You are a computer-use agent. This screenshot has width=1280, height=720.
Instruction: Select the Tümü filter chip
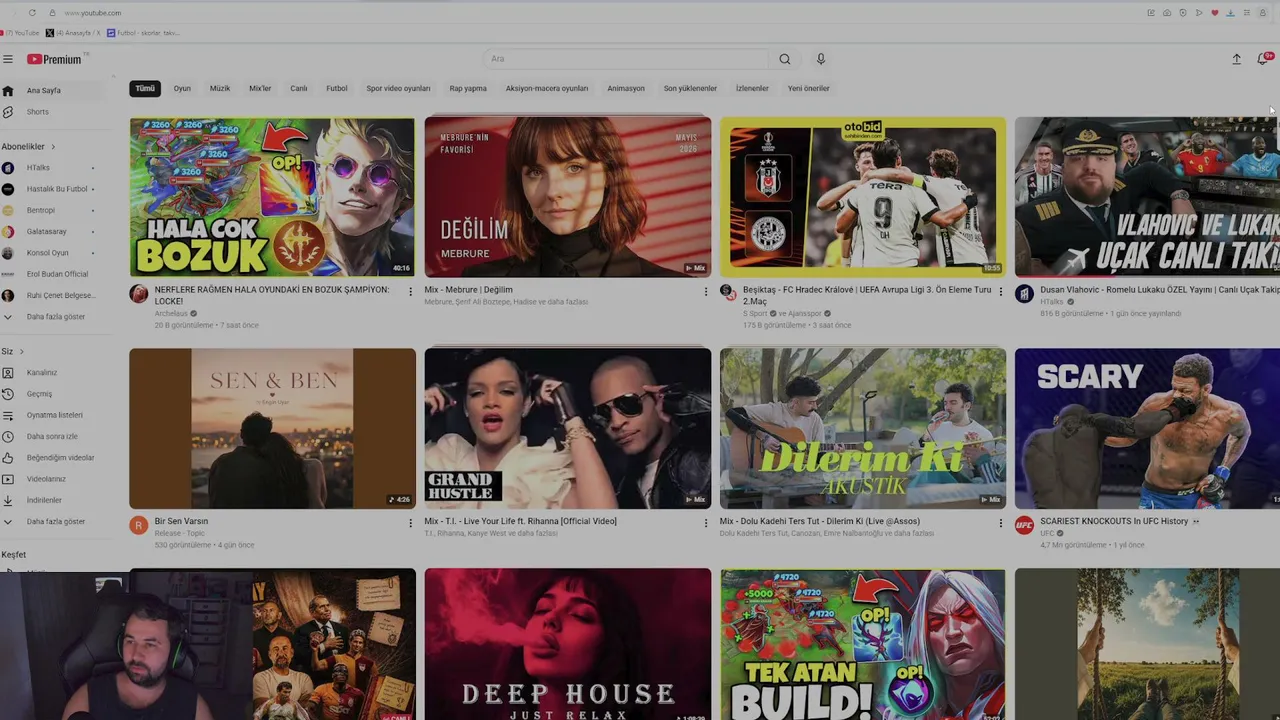[145, 89]
